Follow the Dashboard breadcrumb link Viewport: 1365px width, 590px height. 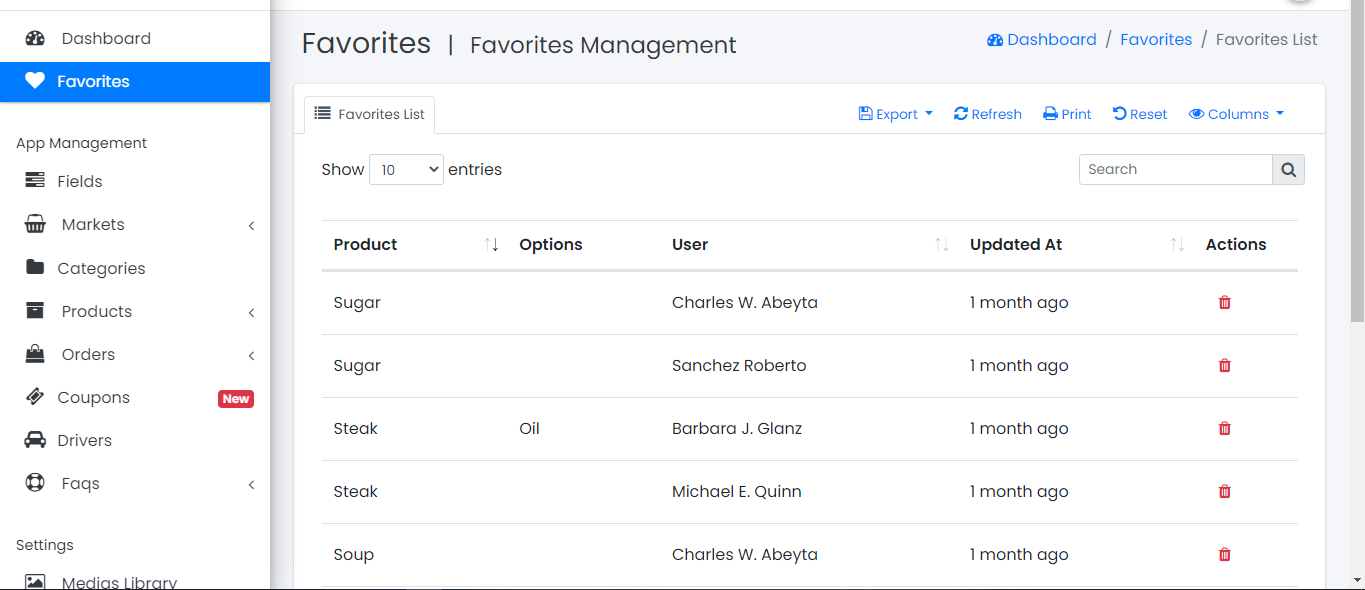1042,40
